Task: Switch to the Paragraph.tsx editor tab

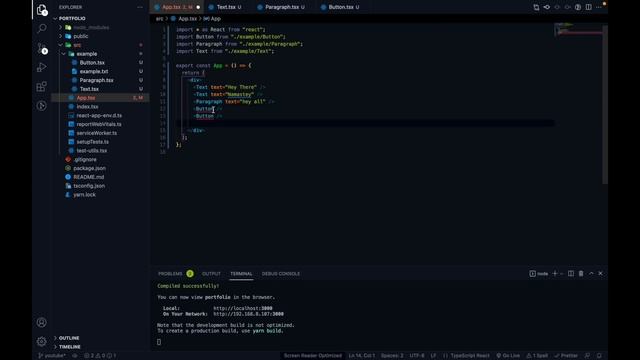Action: (282, 7)
